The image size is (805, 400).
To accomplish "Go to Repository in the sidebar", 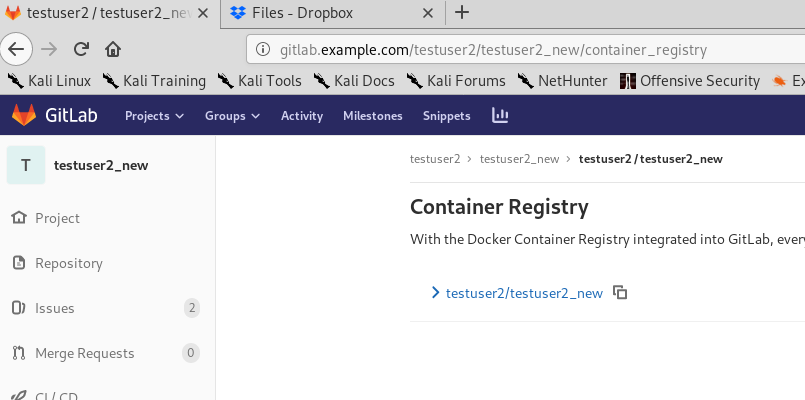I will pos(69,263).
